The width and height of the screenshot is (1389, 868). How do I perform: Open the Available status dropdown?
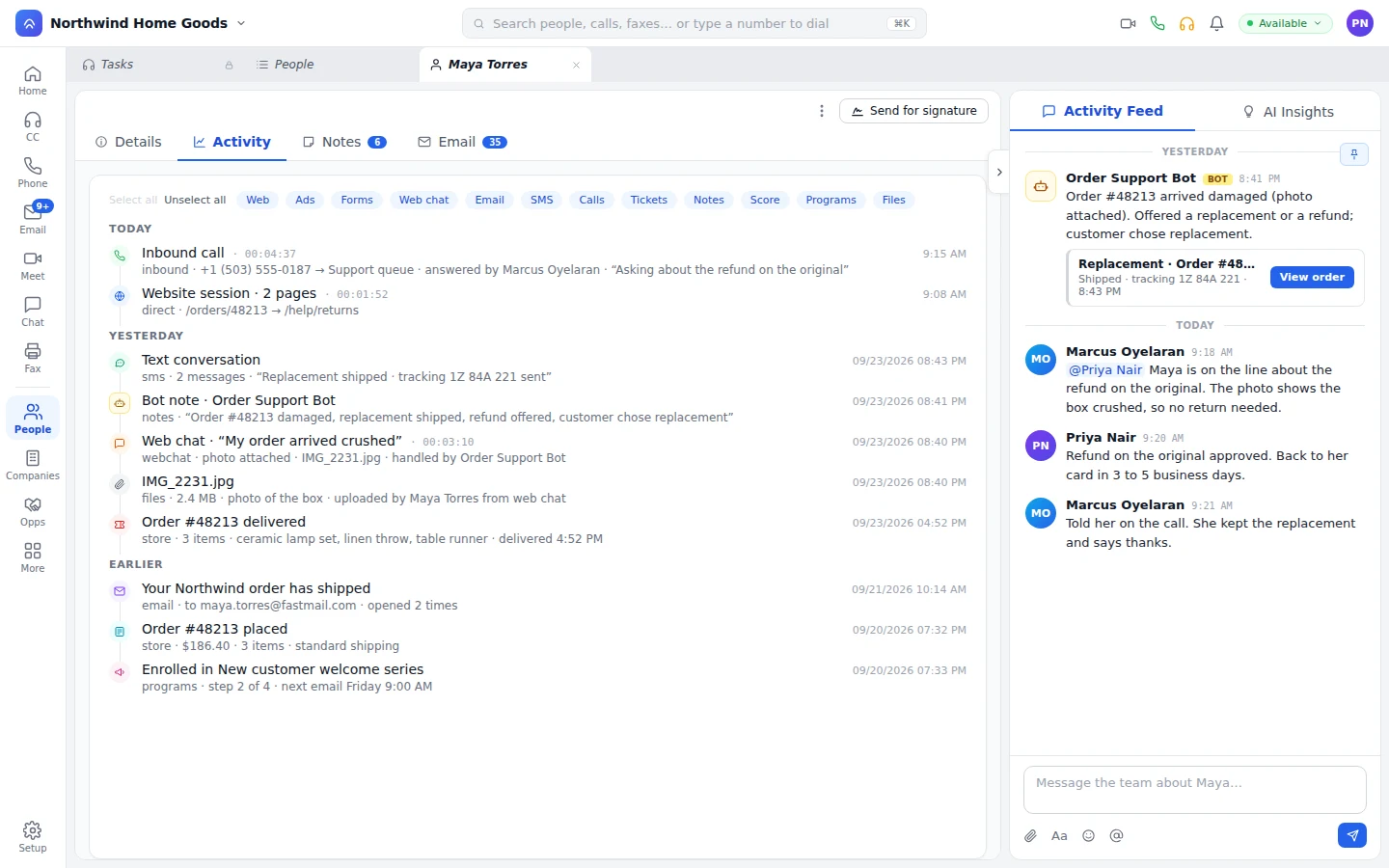pos(1285,23)
